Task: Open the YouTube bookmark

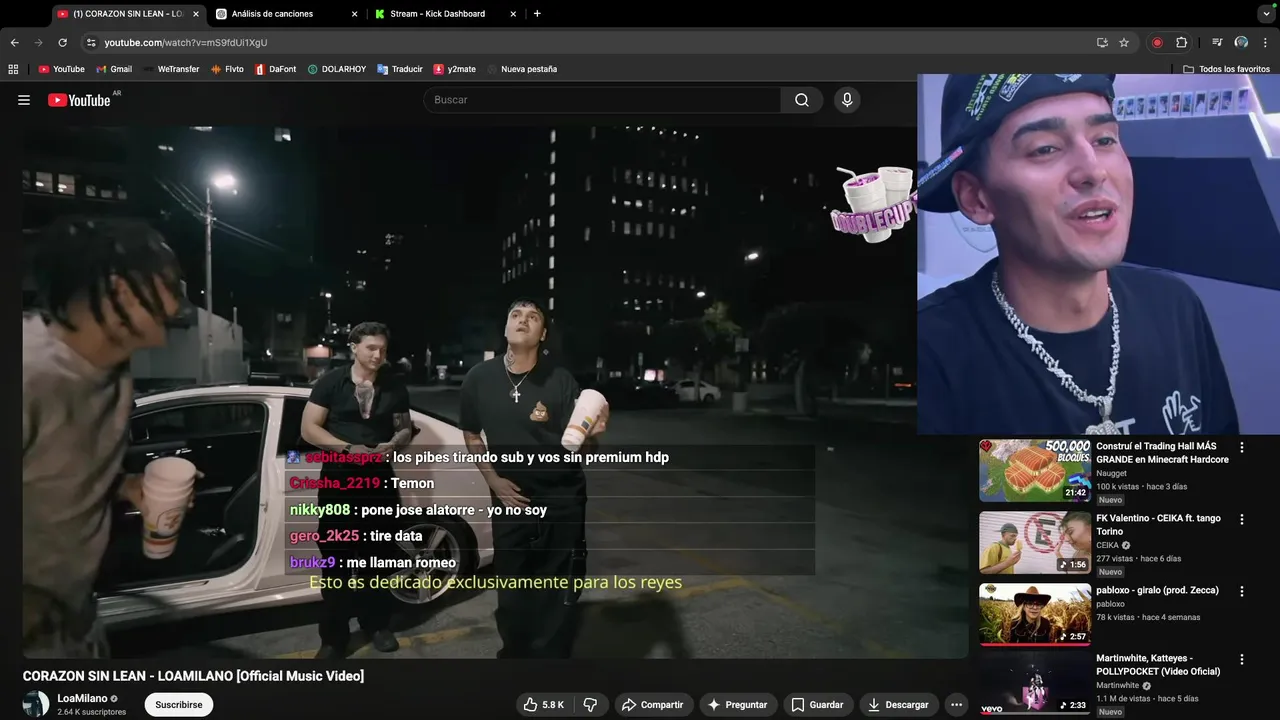Action: (61, 69)
